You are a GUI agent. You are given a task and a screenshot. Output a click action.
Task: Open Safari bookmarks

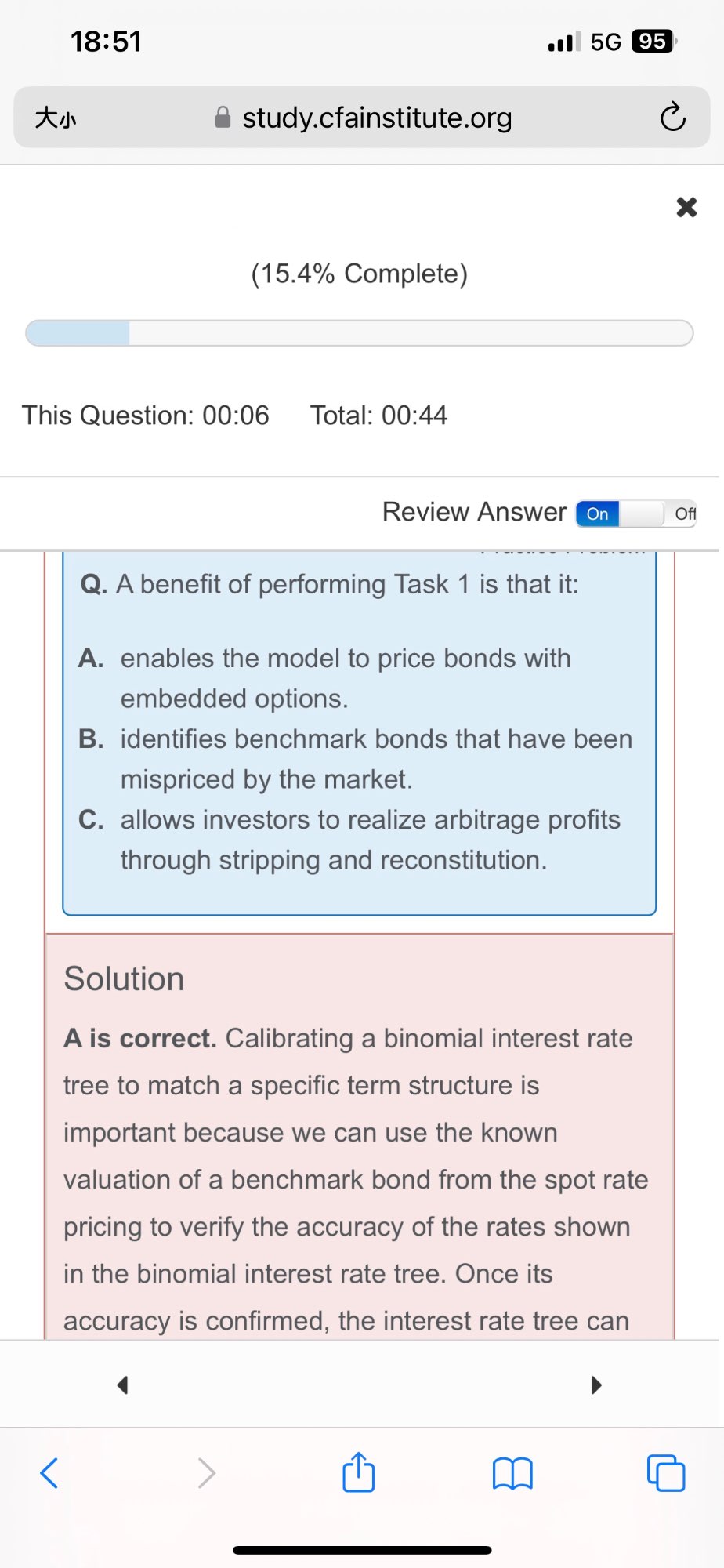tap(512, 1473)
